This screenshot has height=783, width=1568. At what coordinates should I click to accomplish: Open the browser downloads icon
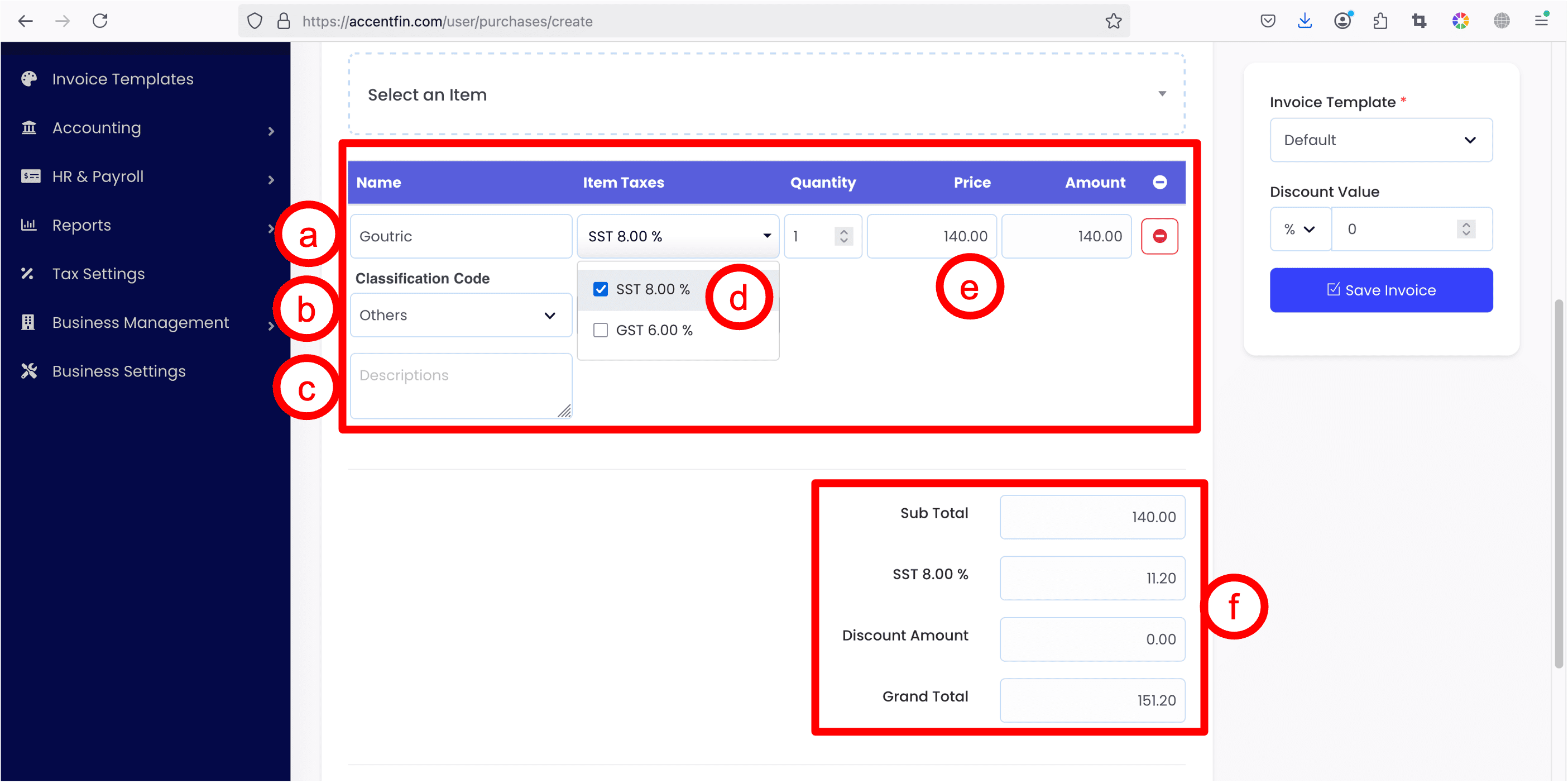coord(1305,21)
